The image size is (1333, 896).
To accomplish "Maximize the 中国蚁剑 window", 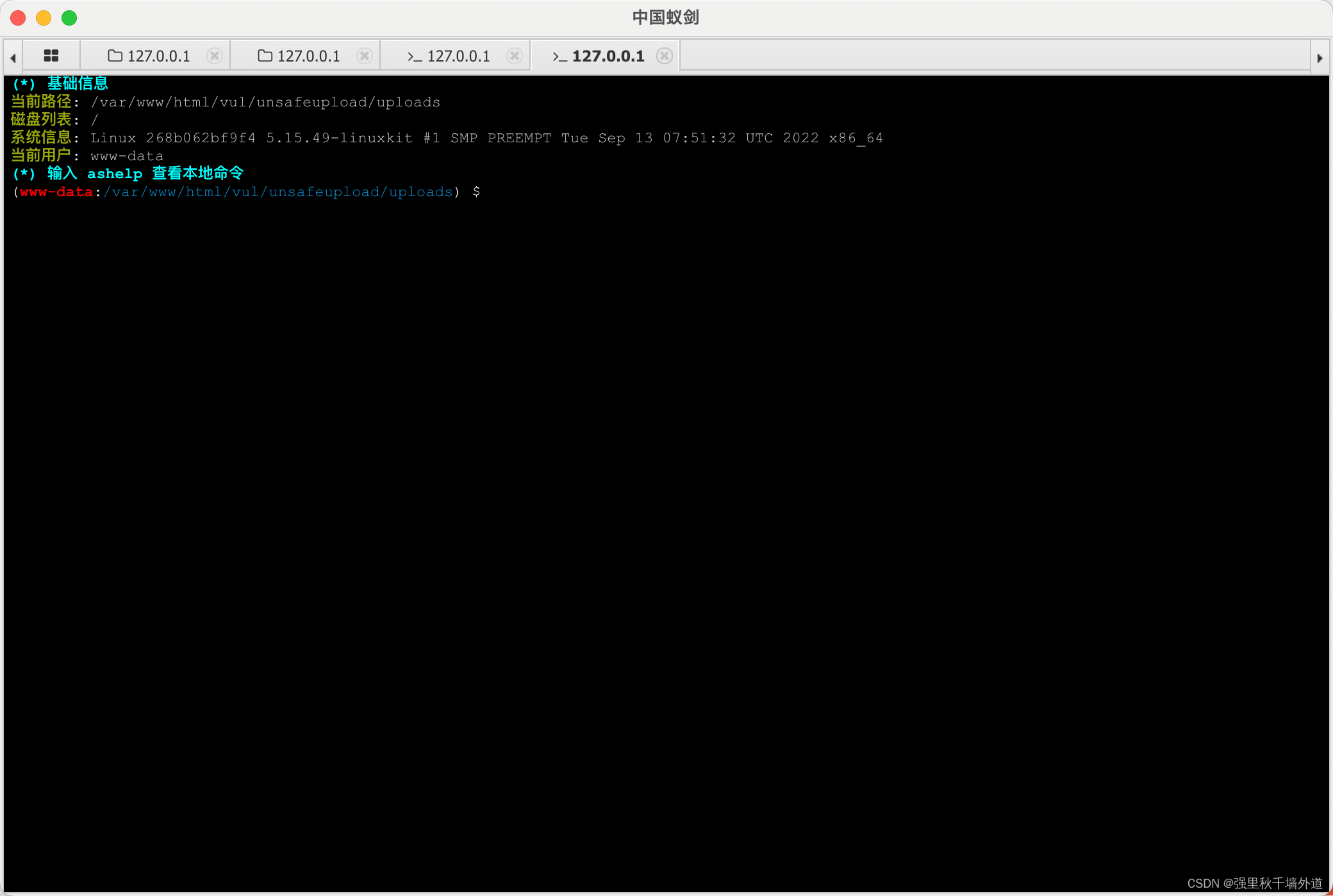I will pyautogui.click(x=69, y=18).
